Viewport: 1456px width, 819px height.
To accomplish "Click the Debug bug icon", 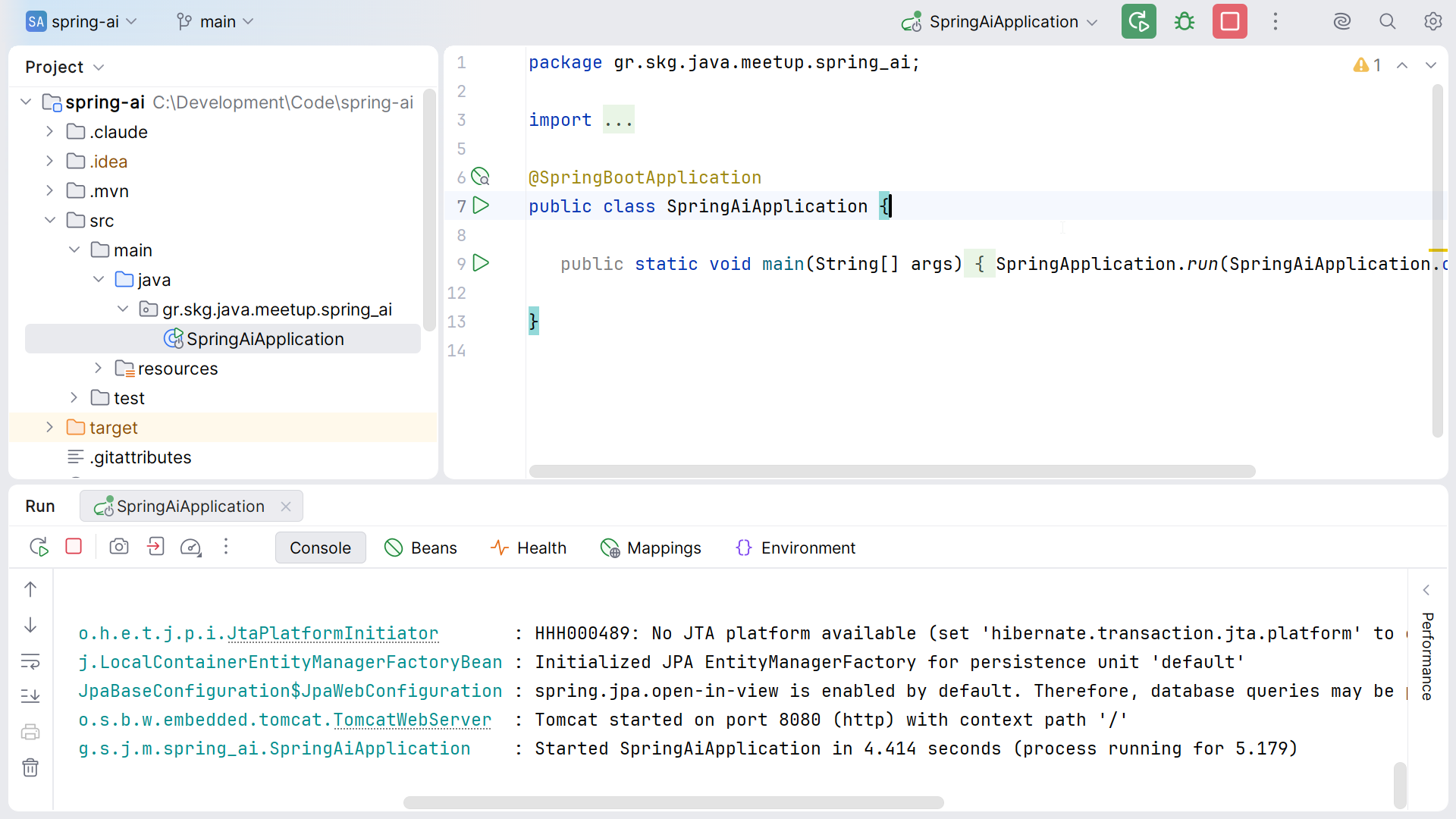I will point(1184,21).
